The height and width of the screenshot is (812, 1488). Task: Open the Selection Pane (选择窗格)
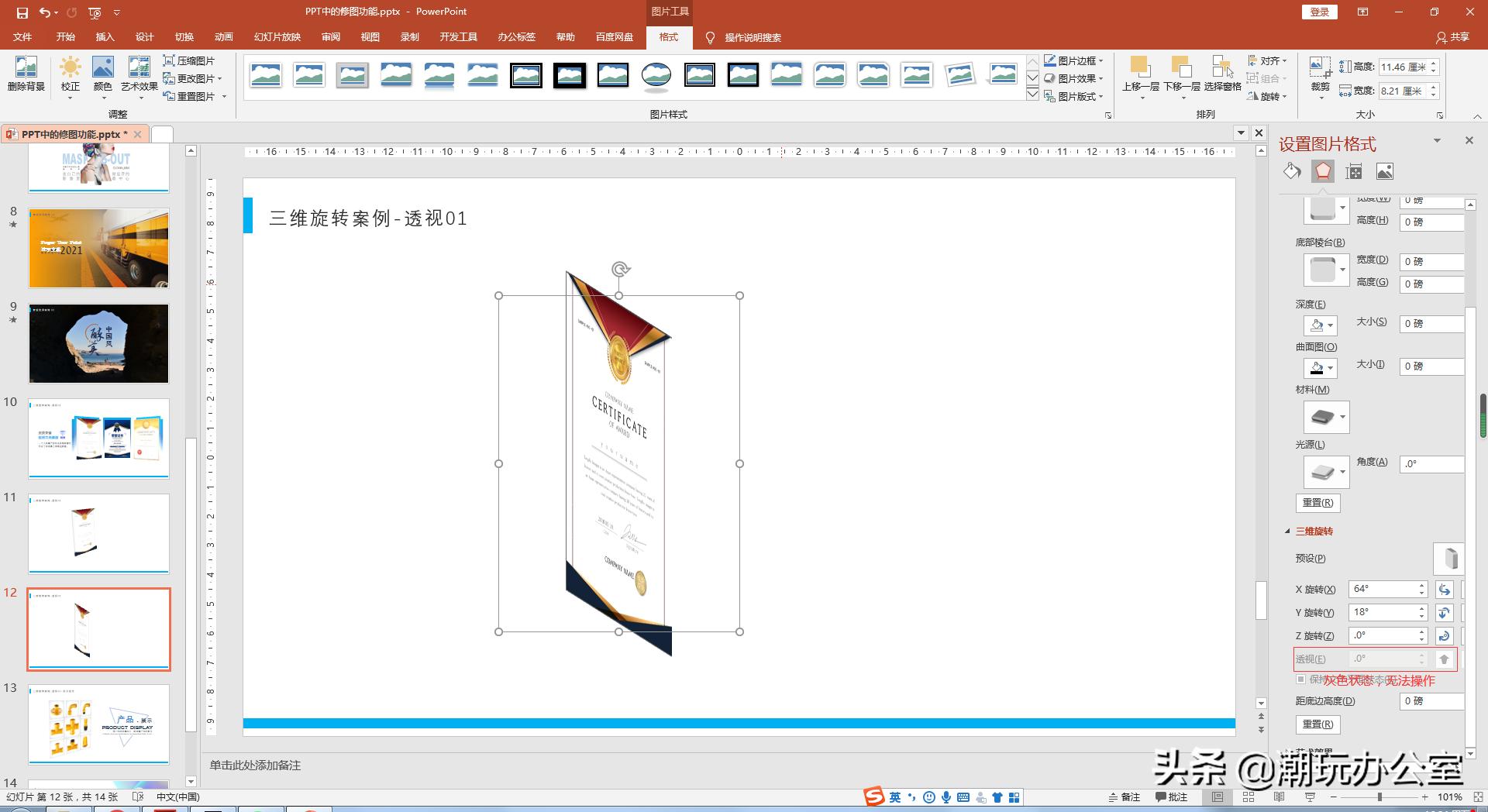point(1222,74)
